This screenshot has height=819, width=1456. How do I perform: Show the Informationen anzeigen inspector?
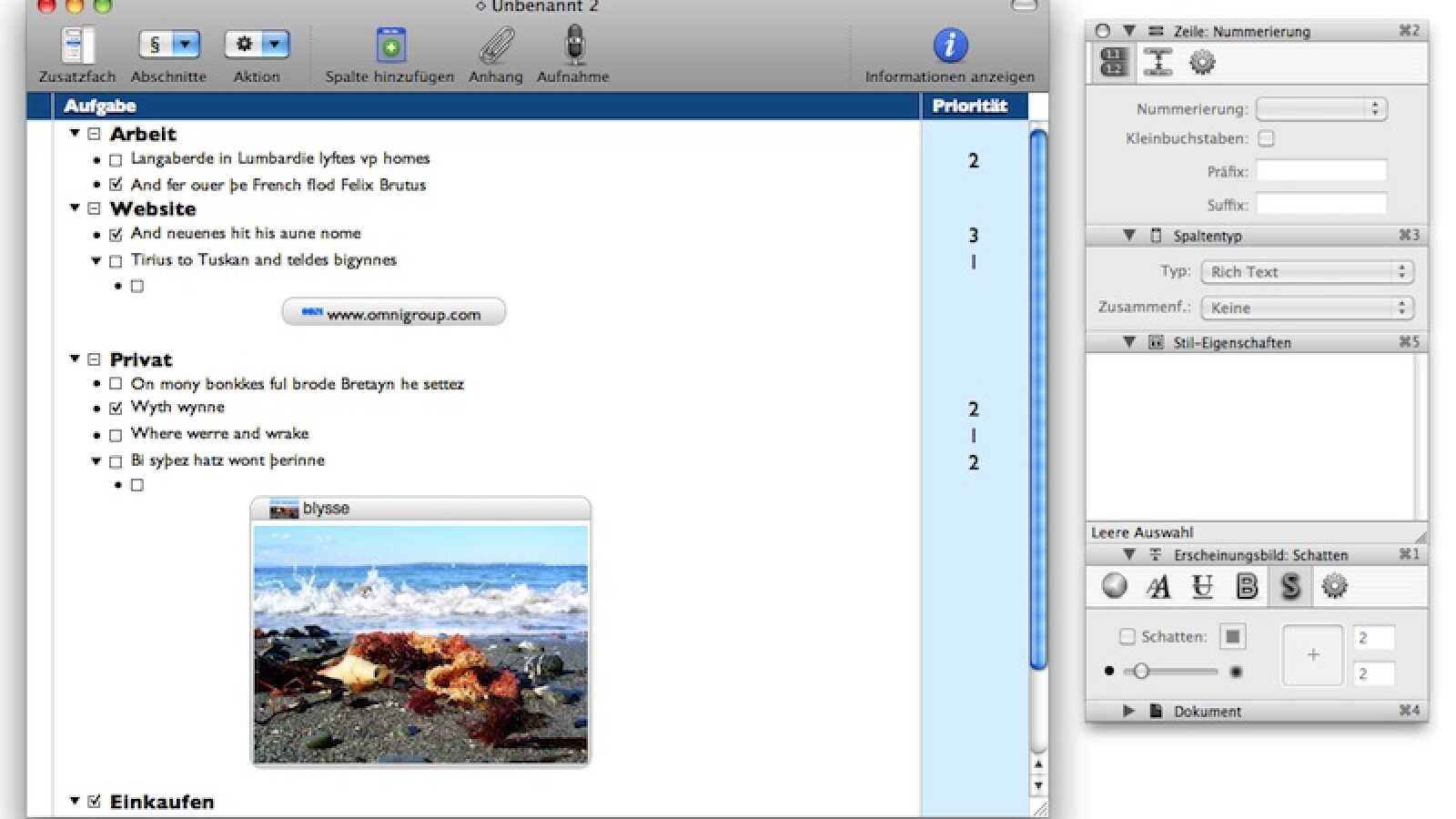(x=949, y=45)
